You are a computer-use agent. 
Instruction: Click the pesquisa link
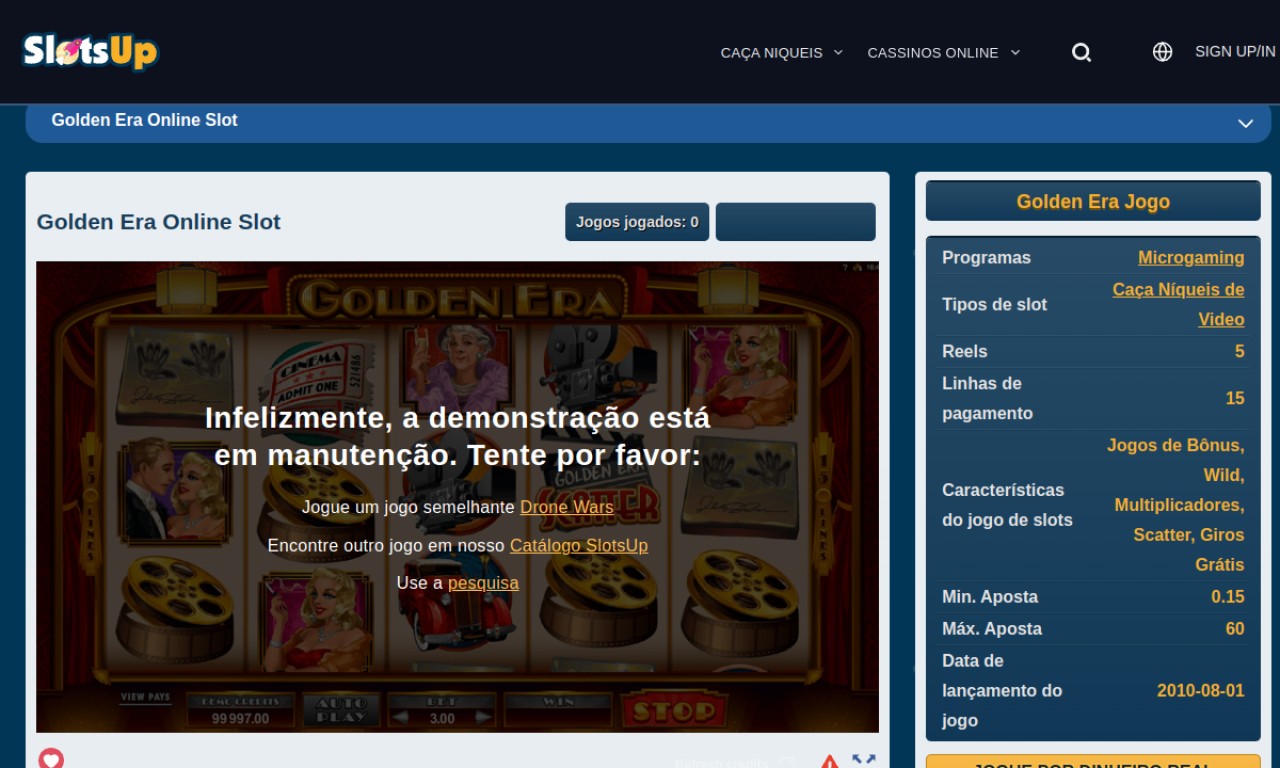pyautogui.click(x=483, y=583)
